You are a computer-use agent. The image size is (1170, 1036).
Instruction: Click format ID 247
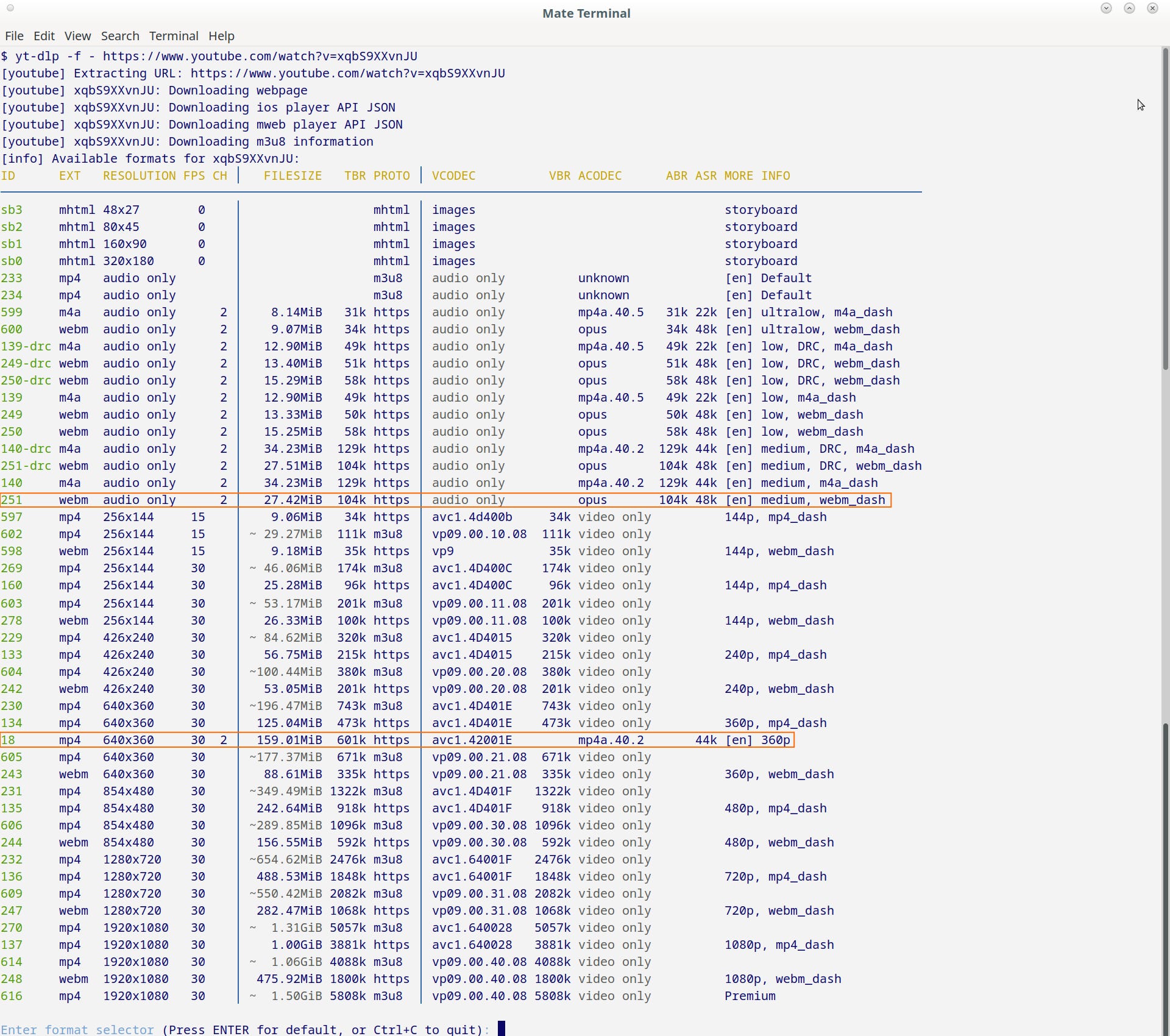(x=12, y=910)
